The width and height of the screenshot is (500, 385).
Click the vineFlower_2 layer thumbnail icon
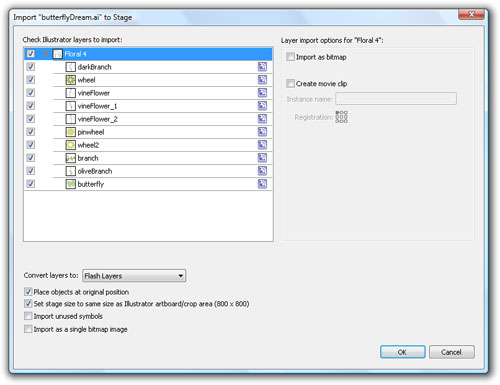pyautogui.click(x=70, y=119)
